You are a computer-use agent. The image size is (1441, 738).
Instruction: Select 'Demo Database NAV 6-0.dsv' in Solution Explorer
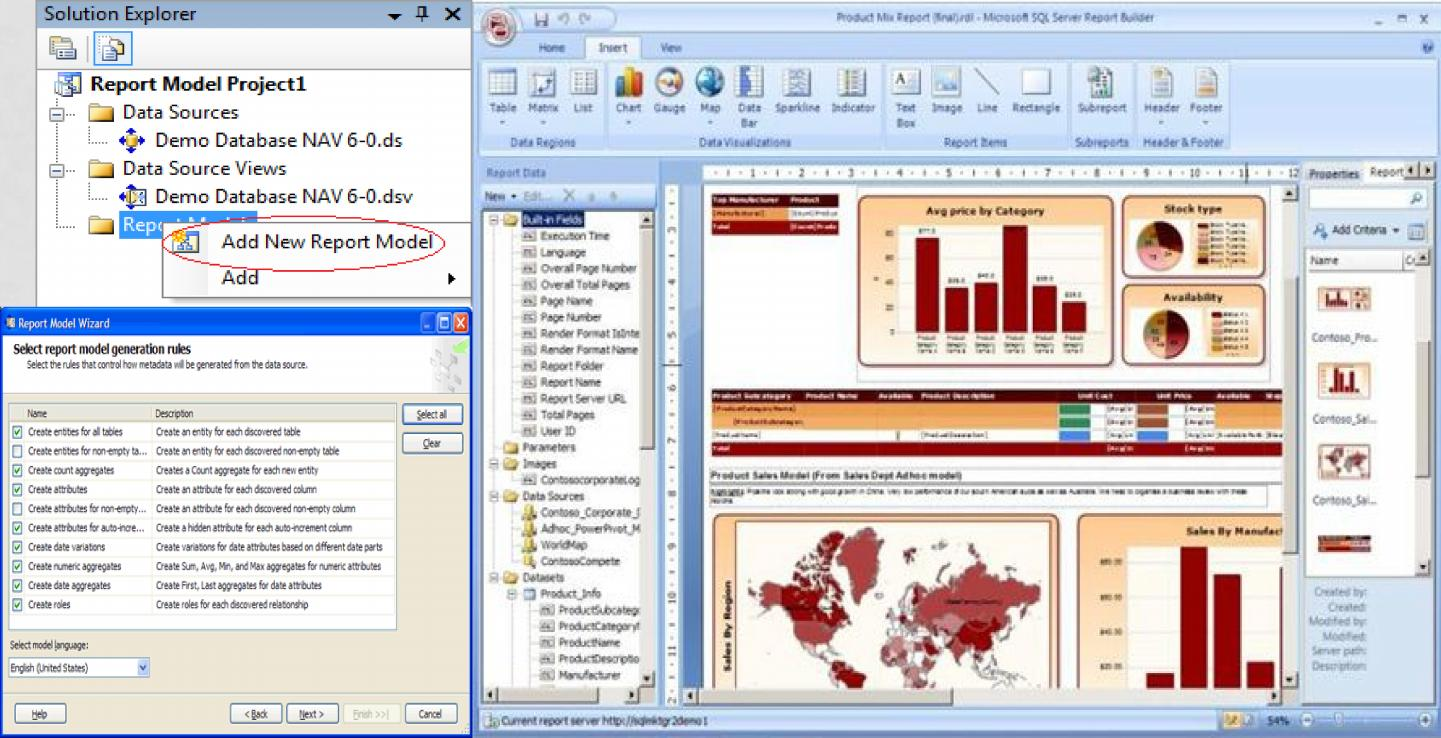click(x=283, y=196)
